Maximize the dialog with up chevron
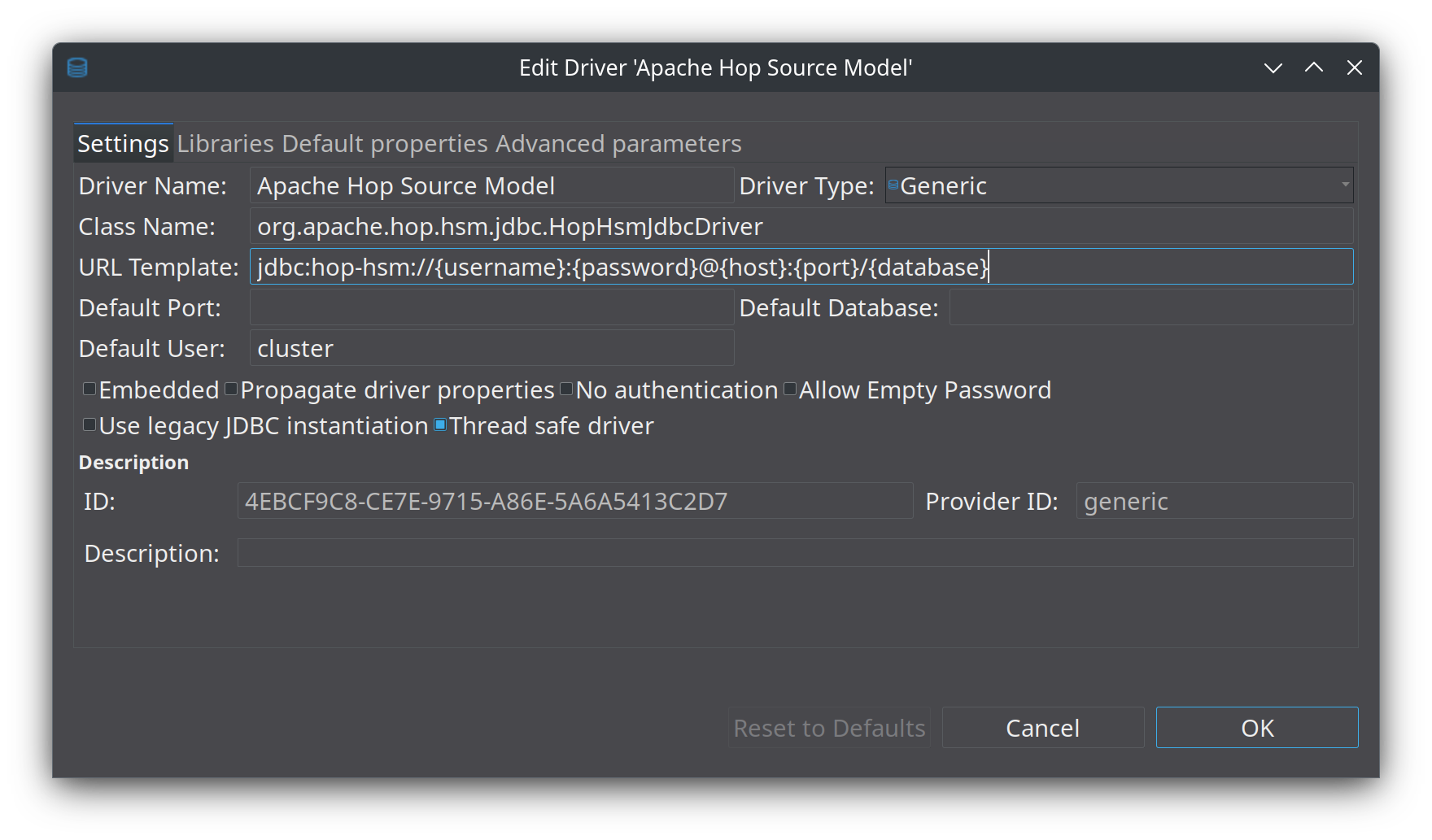 click(1314, 67)
